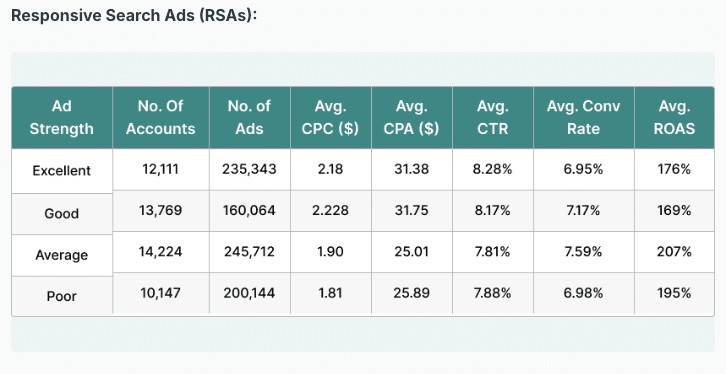
Task: Select the 31.38 CPA value
Action: [412, 169]
